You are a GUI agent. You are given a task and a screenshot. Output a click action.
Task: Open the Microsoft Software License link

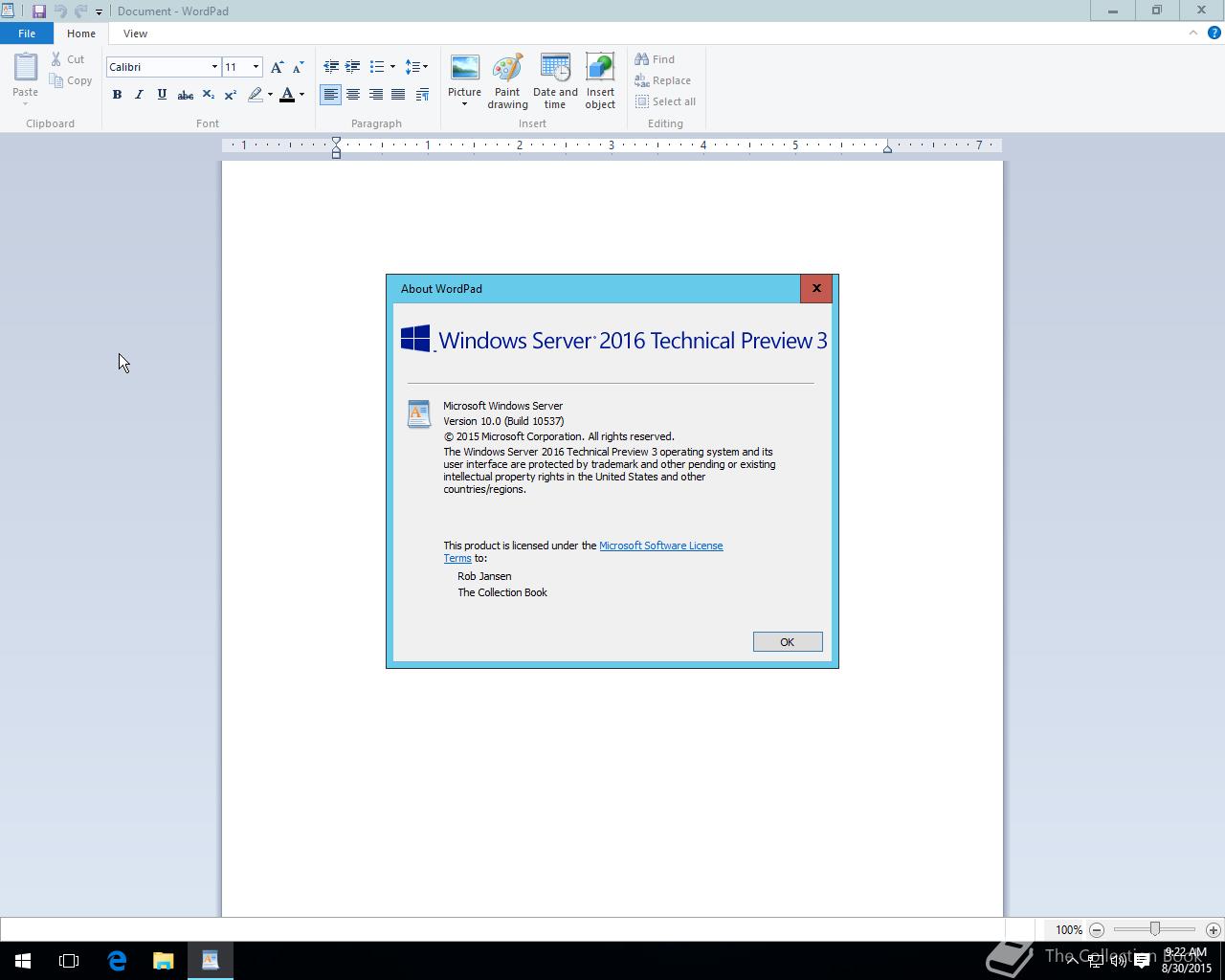pos(660,546)
